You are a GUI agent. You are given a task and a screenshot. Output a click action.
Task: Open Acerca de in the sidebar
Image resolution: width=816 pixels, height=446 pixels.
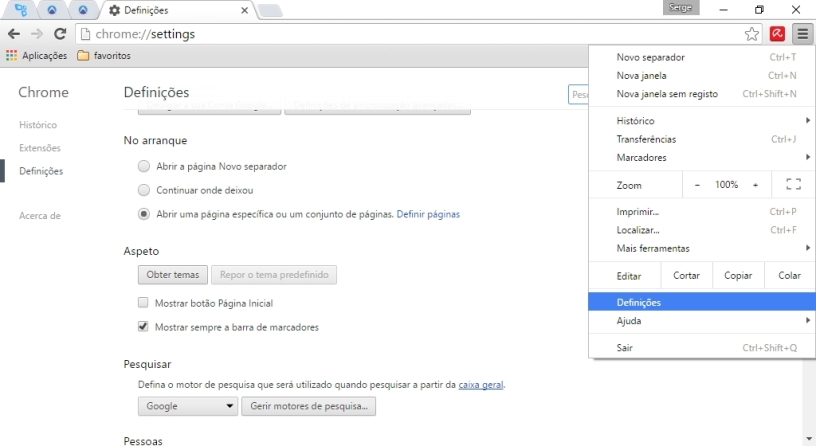point(40,216)
